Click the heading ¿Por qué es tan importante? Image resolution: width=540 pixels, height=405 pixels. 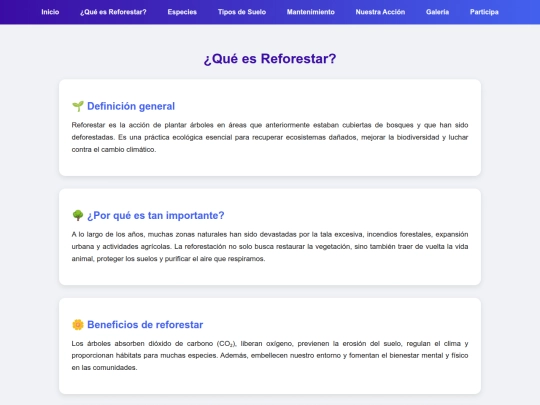click(156, 215)
